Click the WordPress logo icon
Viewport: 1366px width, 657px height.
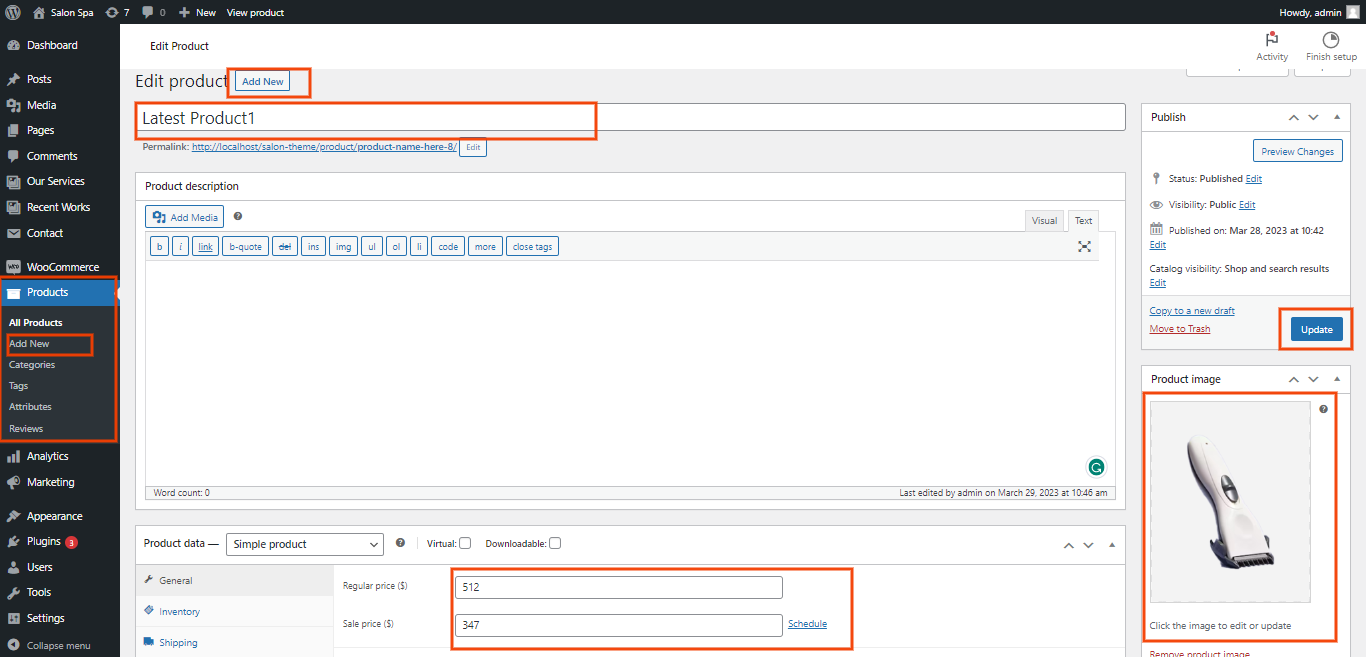click(13, 12)
